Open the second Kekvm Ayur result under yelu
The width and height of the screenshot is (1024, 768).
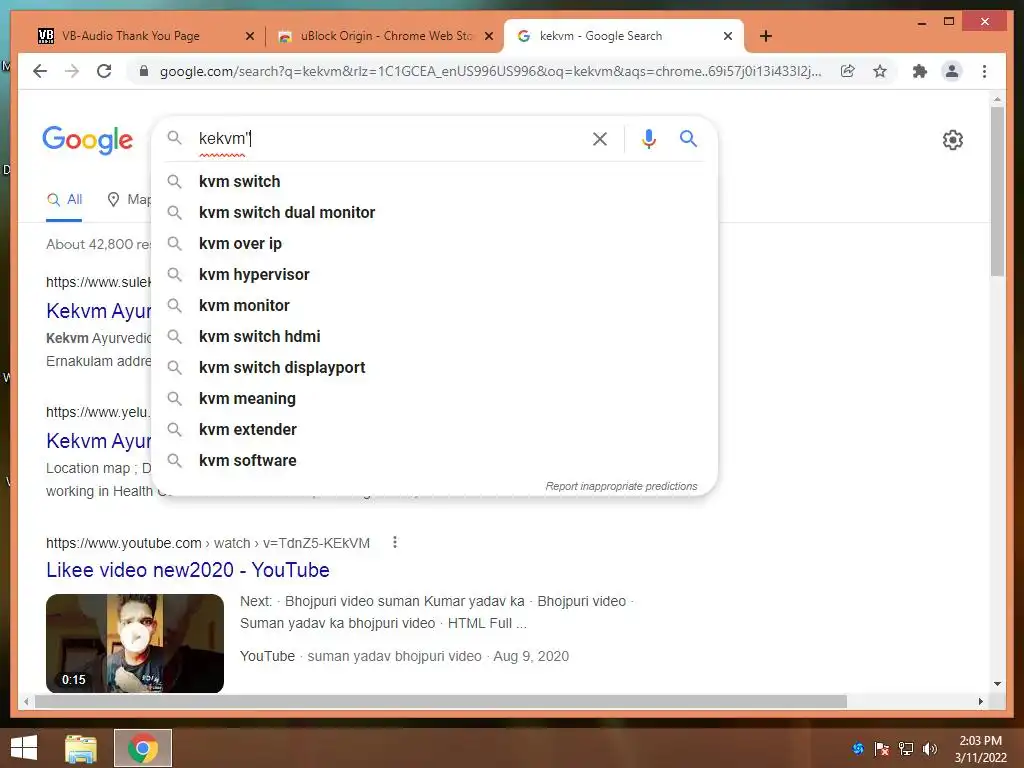tap(99, 441)
